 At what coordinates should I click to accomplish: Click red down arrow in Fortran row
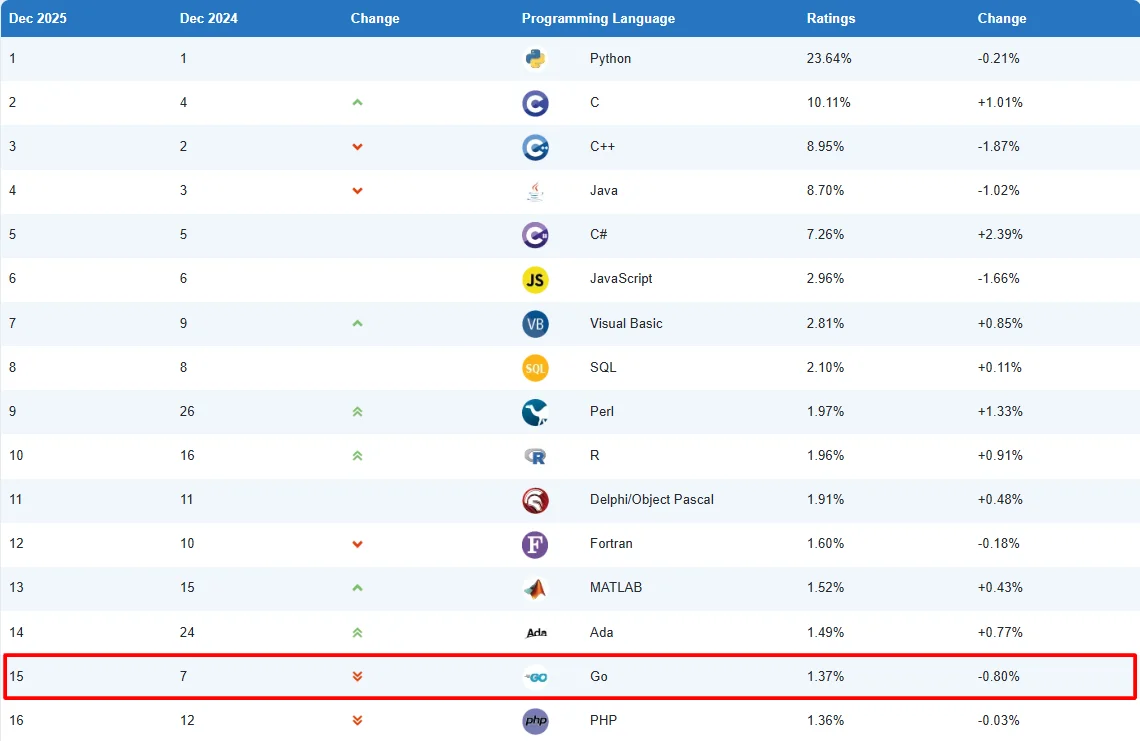pyautogui.click(x=357, y=544)
